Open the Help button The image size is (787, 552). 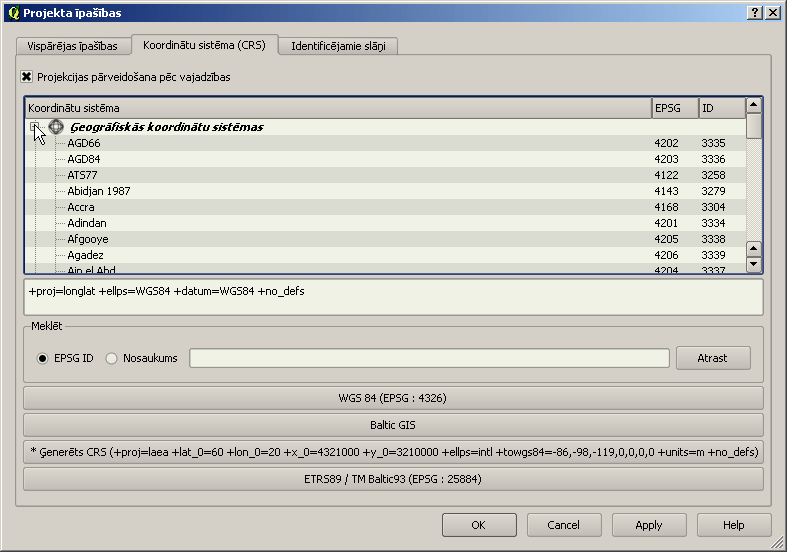point(734,525)
